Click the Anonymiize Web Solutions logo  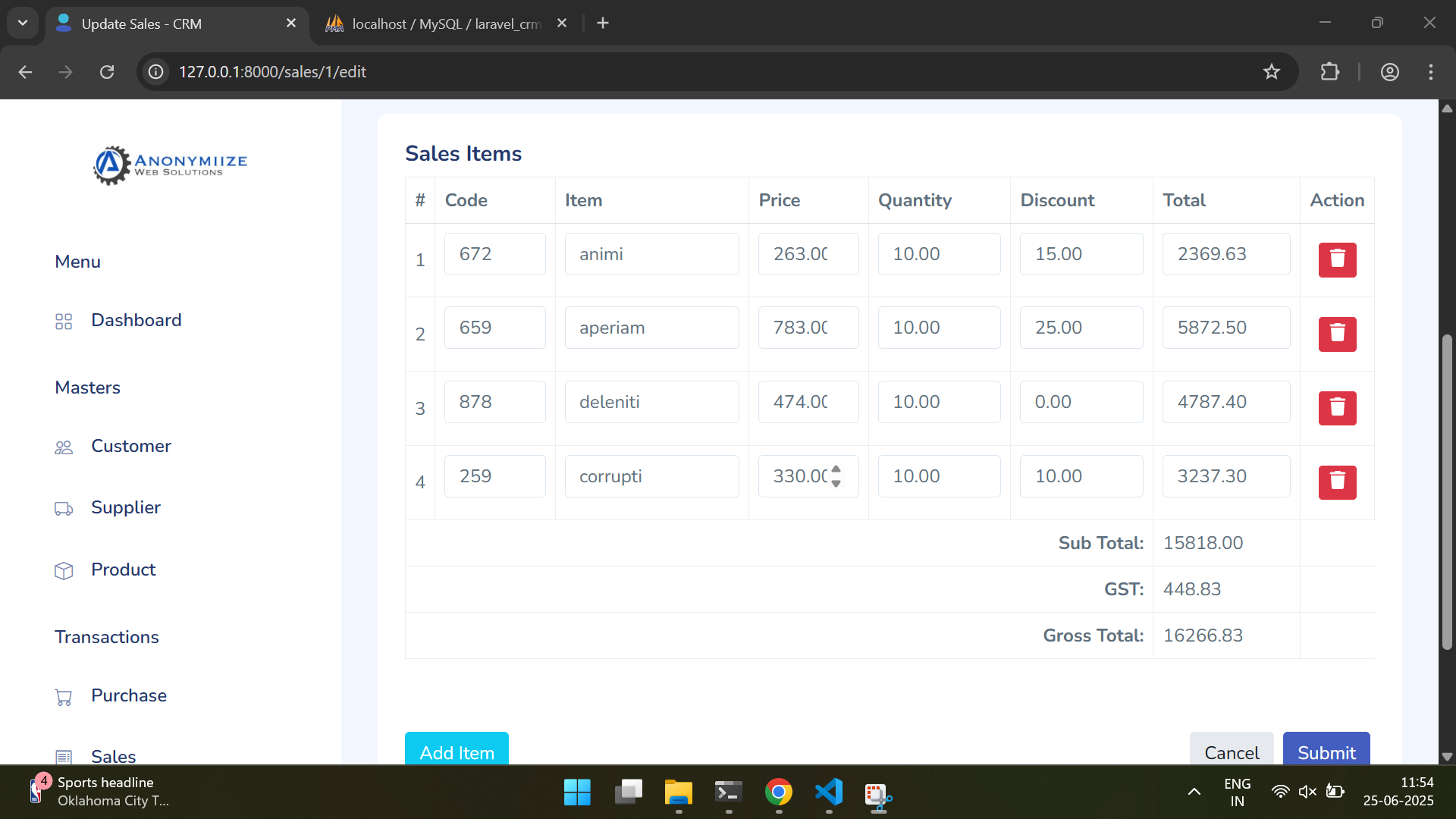pyautogui.click(x=170, y=165)
